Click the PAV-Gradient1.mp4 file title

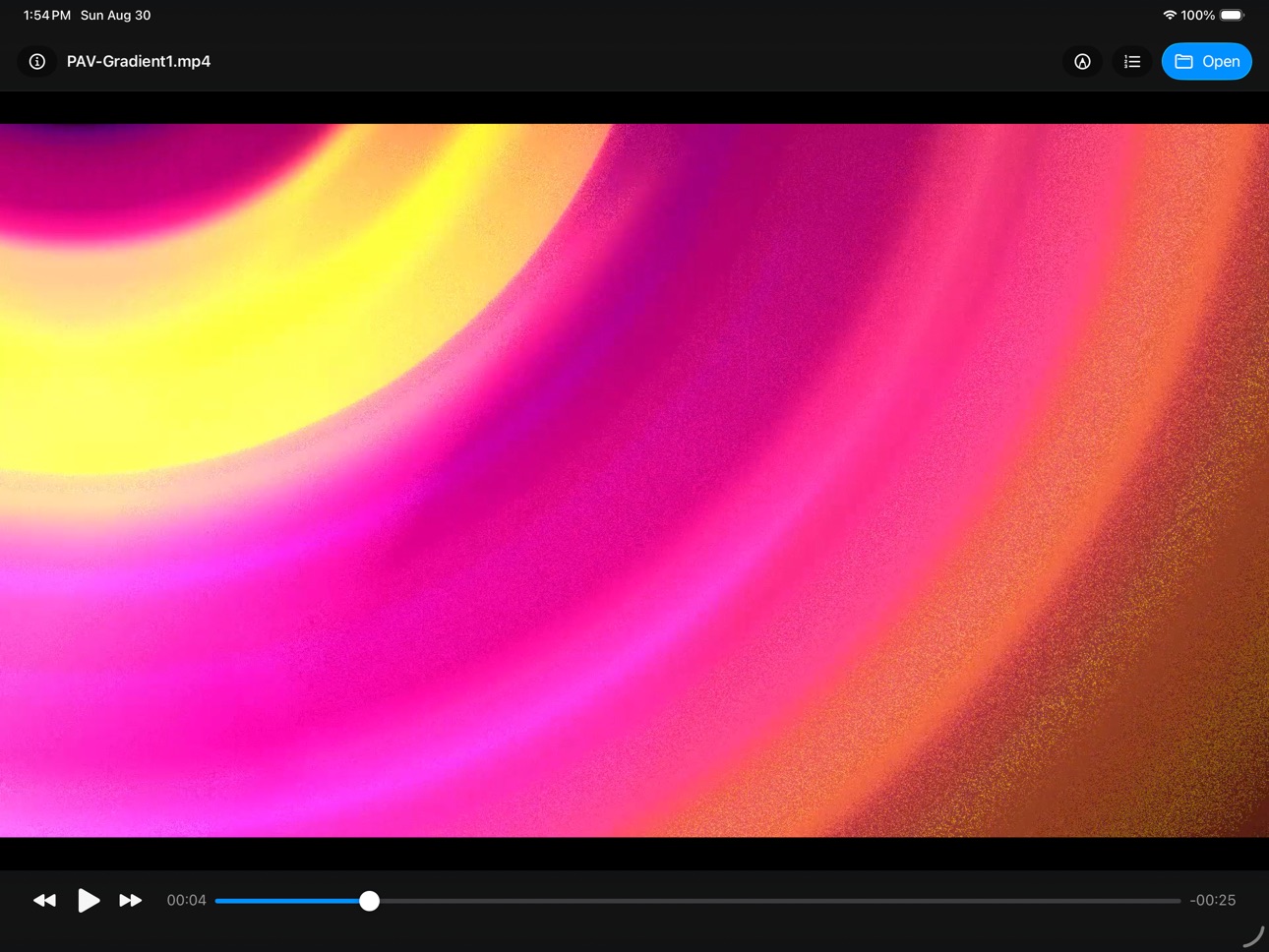click(x=139, y=61)
